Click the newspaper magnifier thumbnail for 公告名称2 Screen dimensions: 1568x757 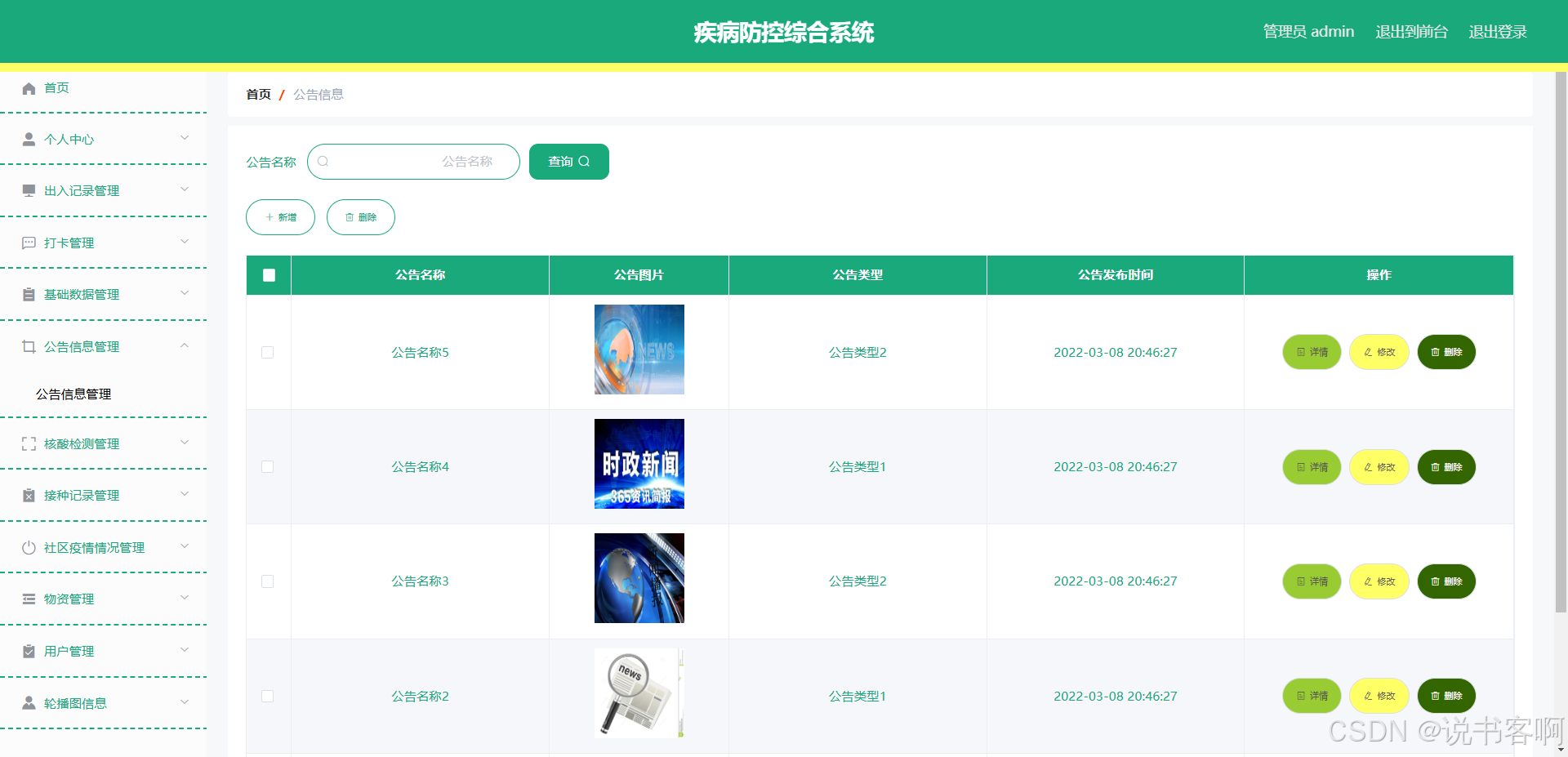639,693
